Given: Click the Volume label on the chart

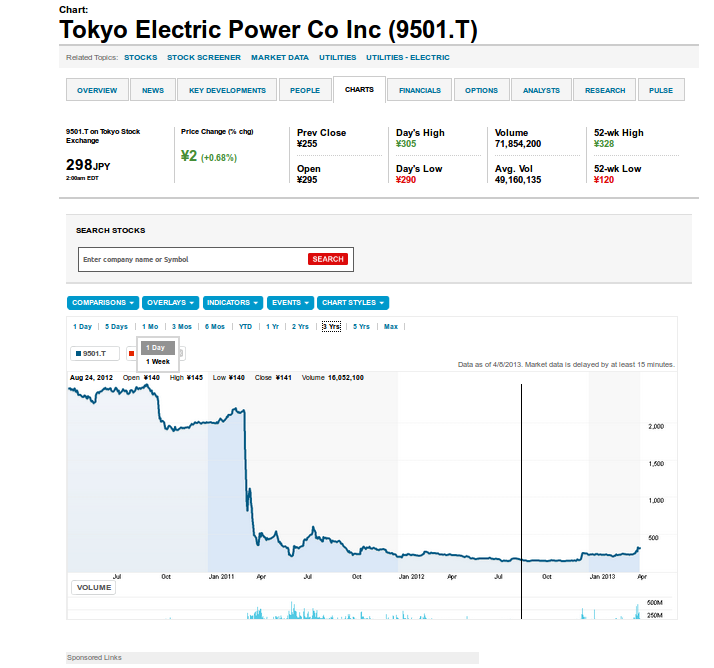Looking at the screenshot, I should (x=94, y=587).
